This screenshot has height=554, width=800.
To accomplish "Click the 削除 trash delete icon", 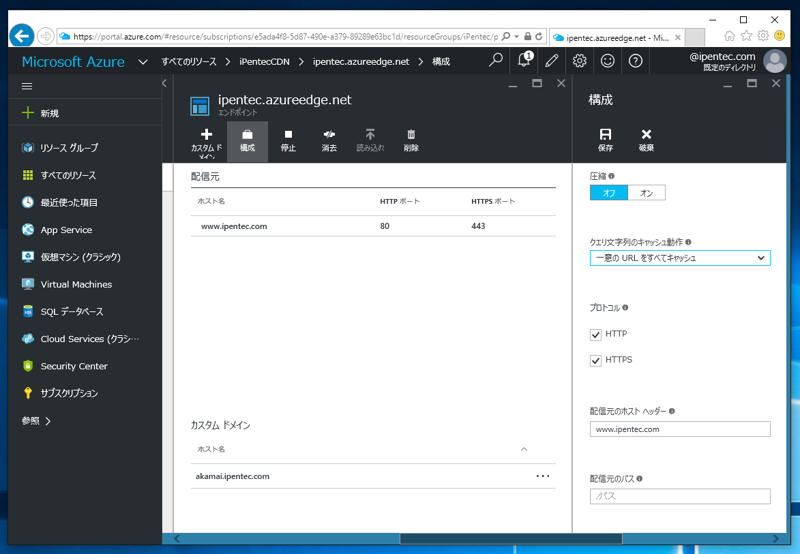I will (x=411, y=135).
